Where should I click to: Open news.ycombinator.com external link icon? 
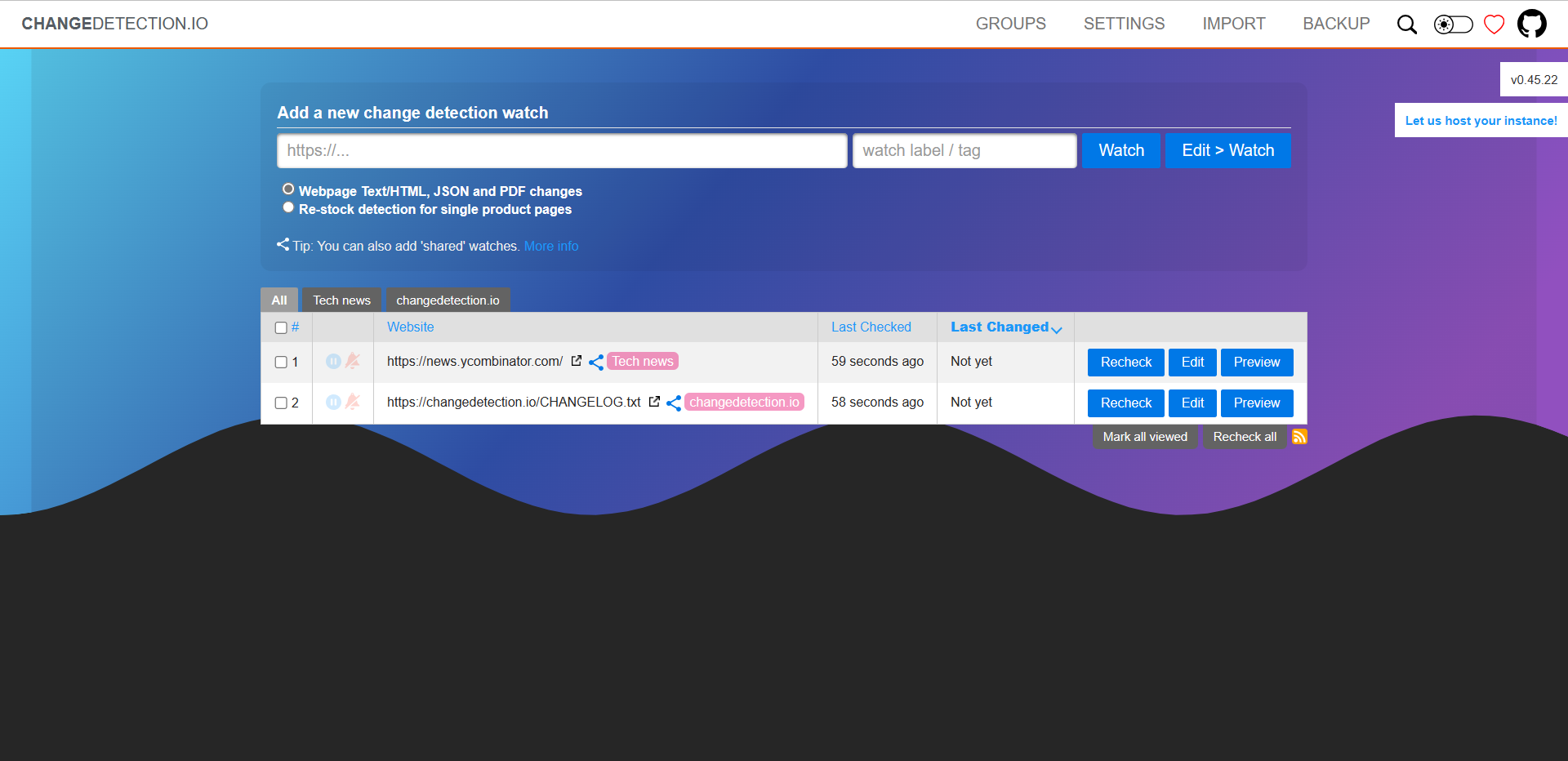pyautogui.click(x=577, y=361)
